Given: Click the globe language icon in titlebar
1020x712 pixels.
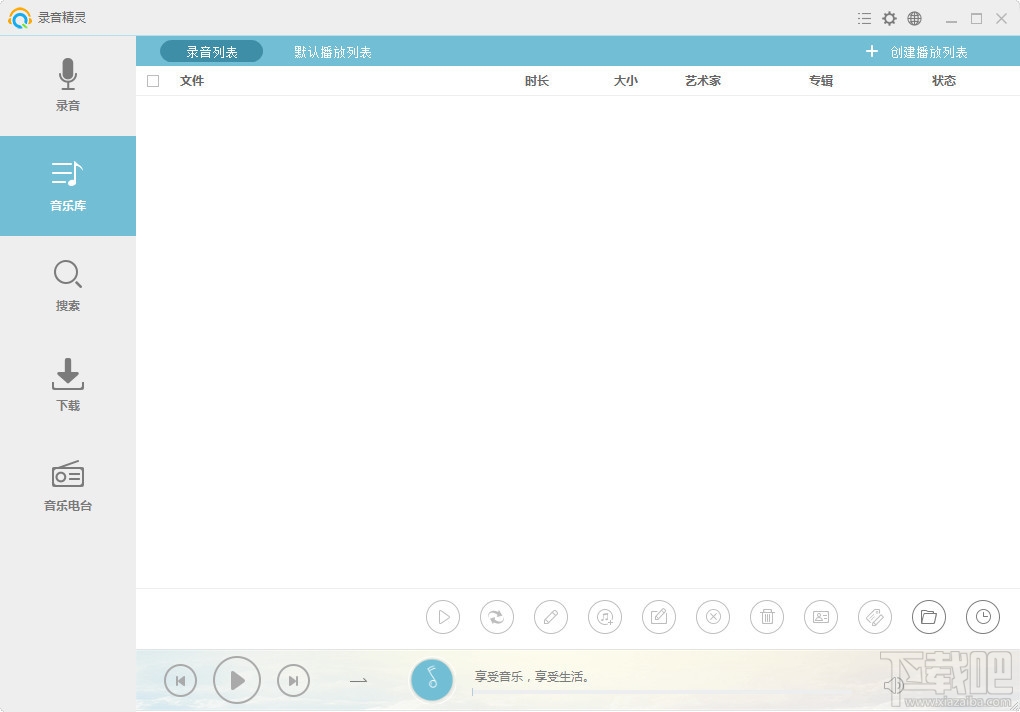Looking at the screenshot, I should click(x=914, y=17).
